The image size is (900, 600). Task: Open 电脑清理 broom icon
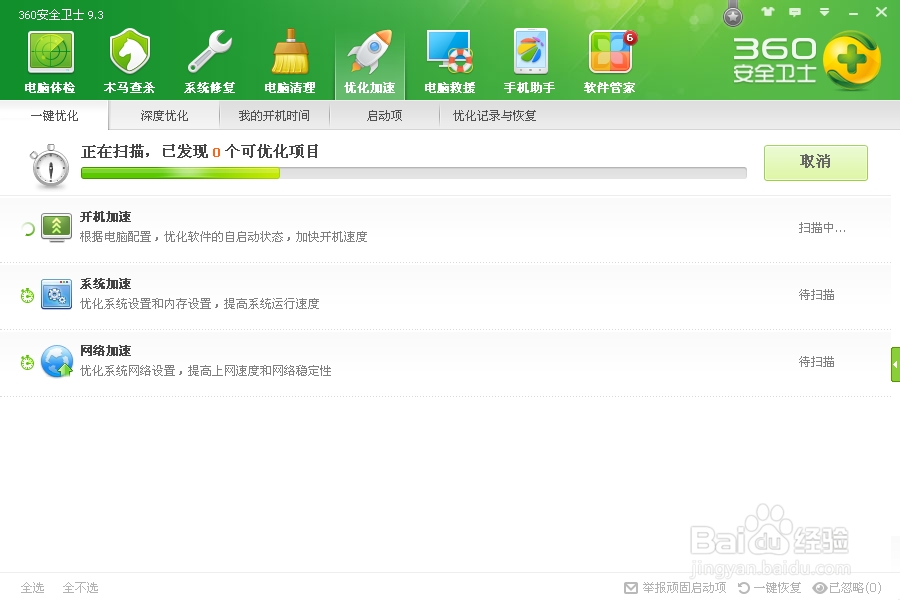(290, 52)
